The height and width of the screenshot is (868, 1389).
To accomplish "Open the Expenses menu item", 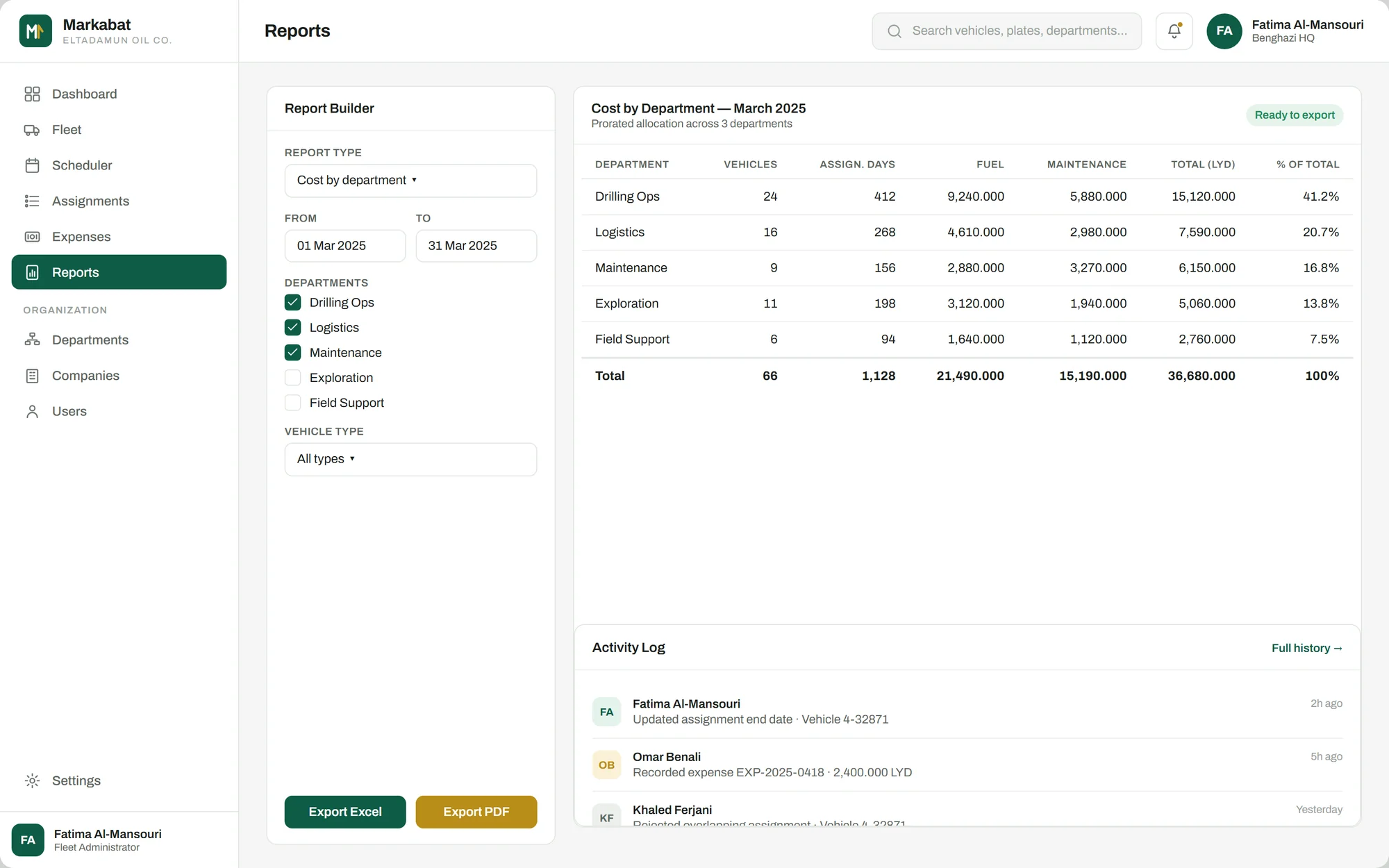I will click(x=119, y=237).
